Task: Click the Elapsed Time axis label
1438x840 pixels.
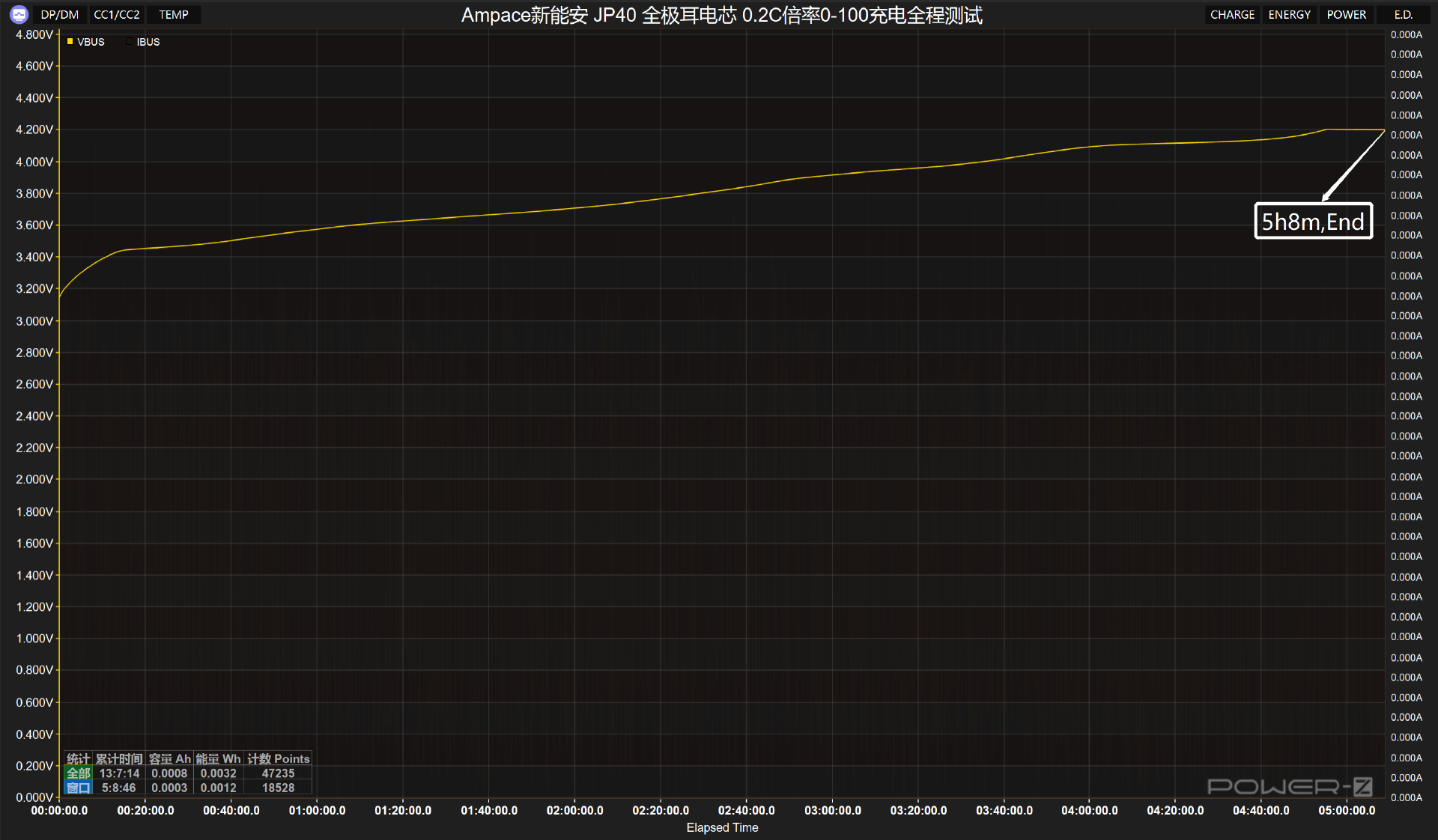Action: click(x=722, y=827)
